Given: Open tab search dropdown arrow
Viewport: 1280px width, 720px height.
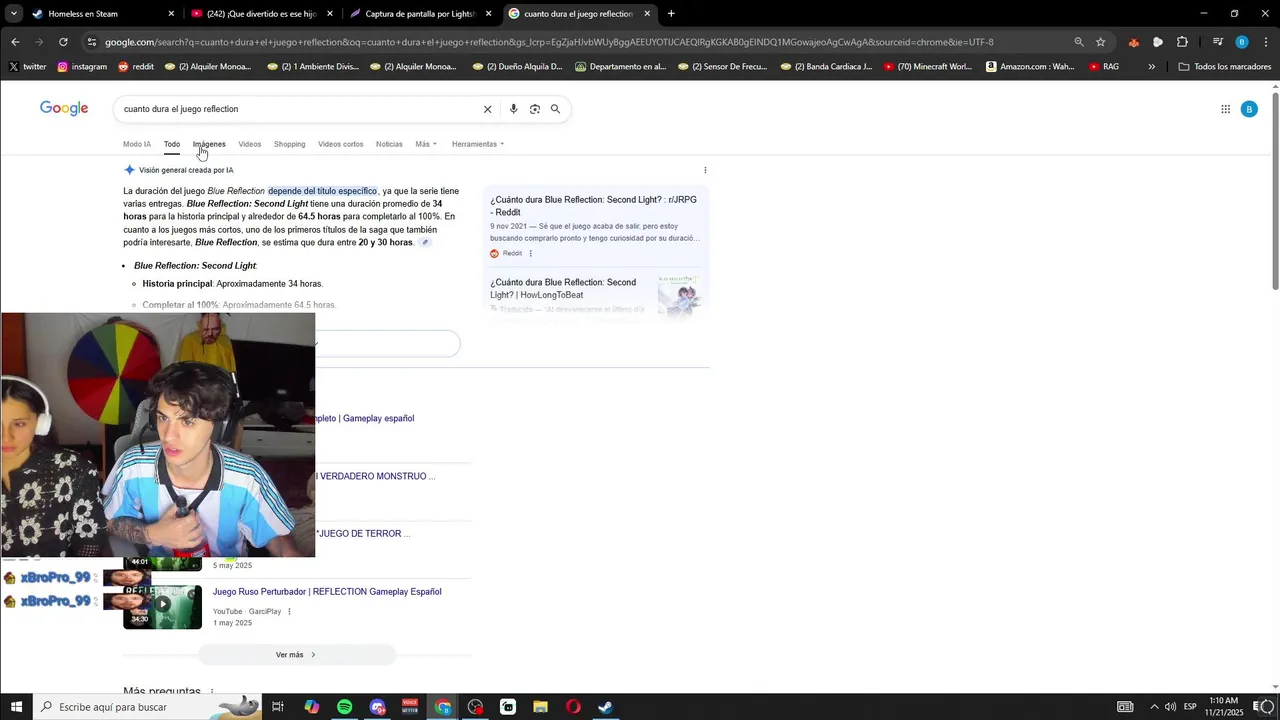Looking at the screenshot, I should (14, 14).
